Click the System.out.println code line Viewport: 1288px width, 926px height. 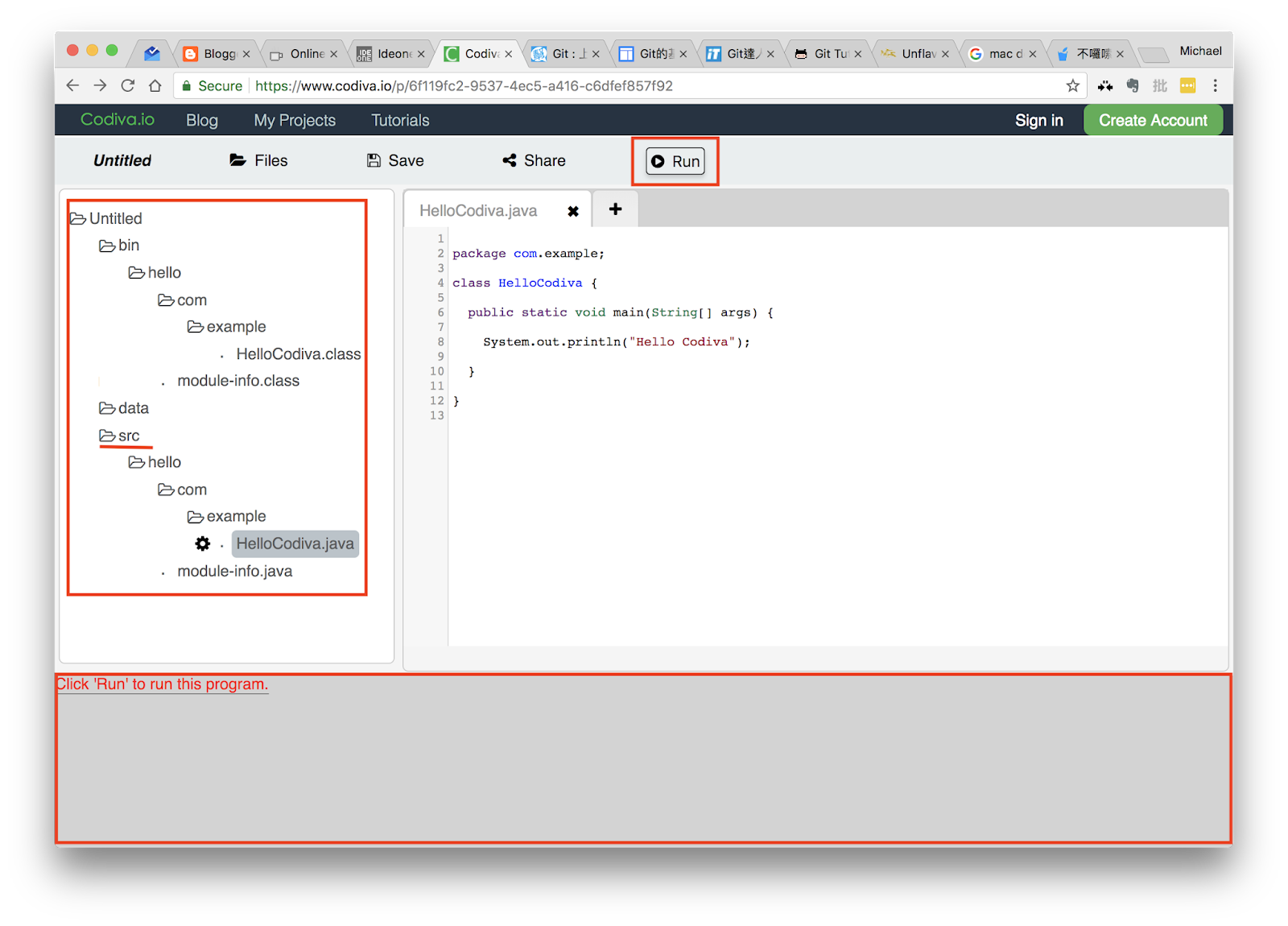pos(617,341)
